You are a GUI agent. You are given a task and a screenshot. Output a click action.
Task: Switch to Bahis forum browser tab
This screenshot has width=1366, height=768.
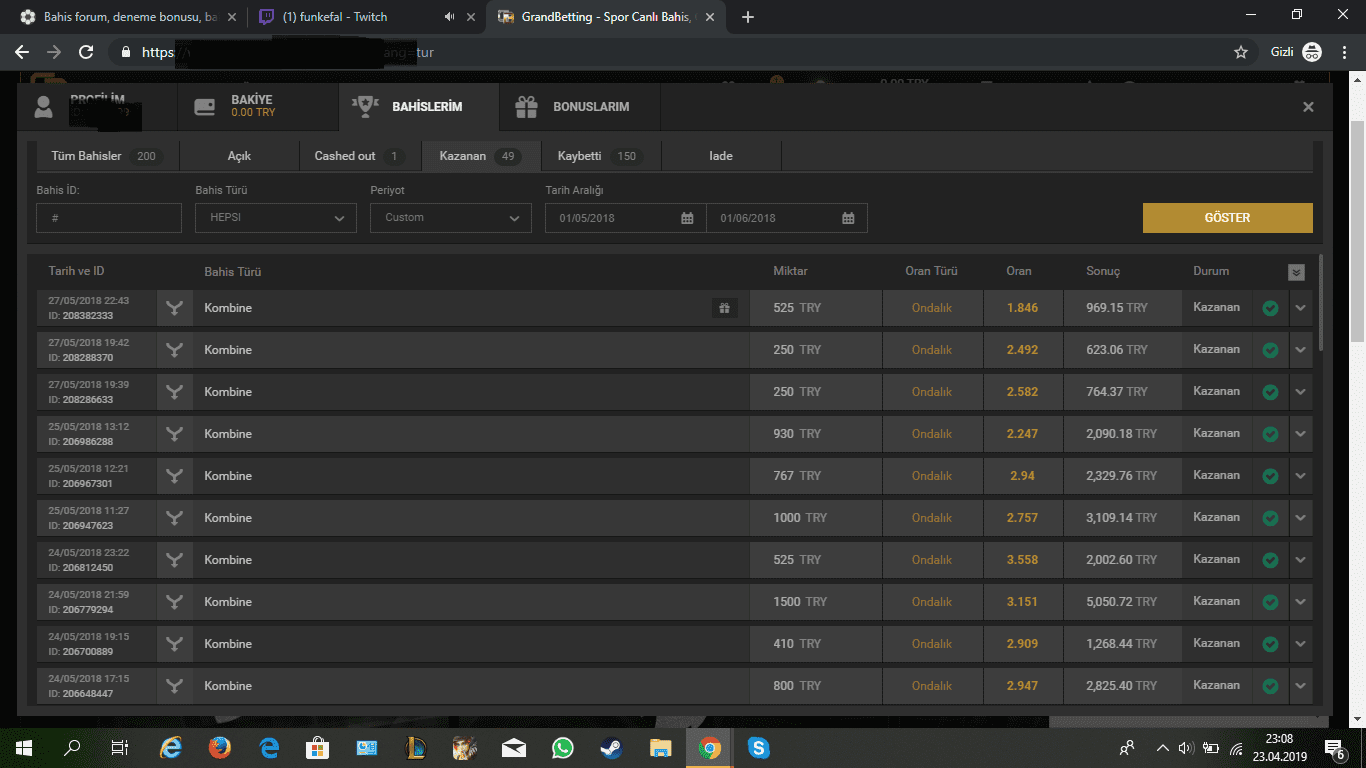pos(128,17)
